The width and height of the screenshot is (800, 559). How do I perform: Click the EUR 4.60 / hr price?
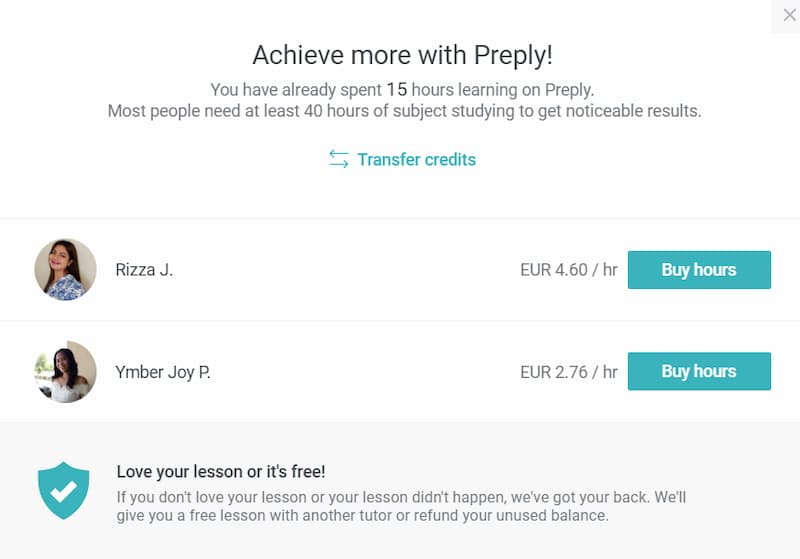coord(568,269)
